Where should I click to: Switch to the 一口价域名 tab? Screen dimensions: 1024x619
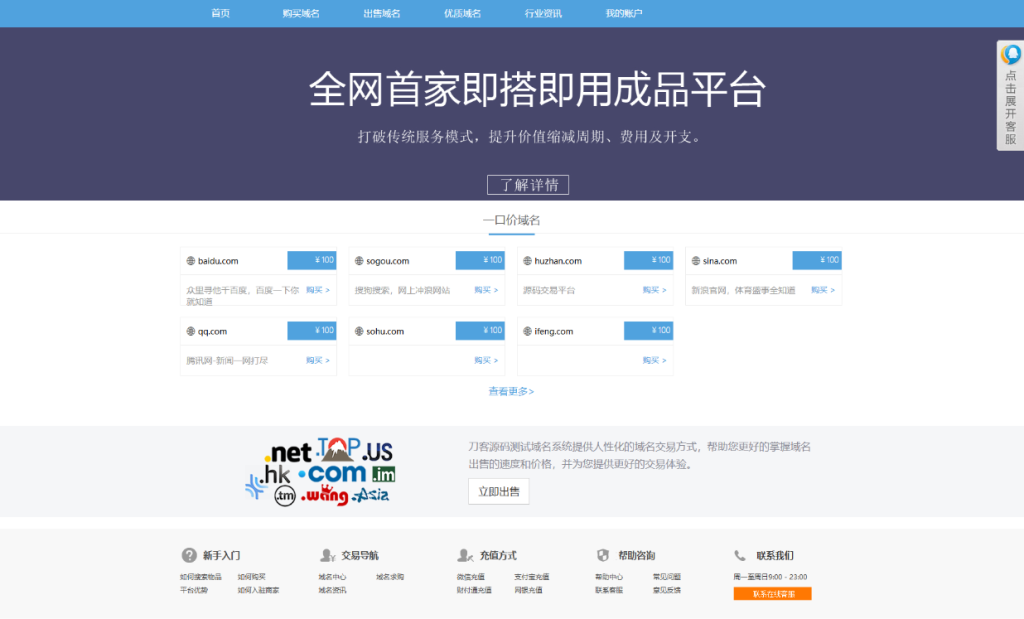[511, 219]
